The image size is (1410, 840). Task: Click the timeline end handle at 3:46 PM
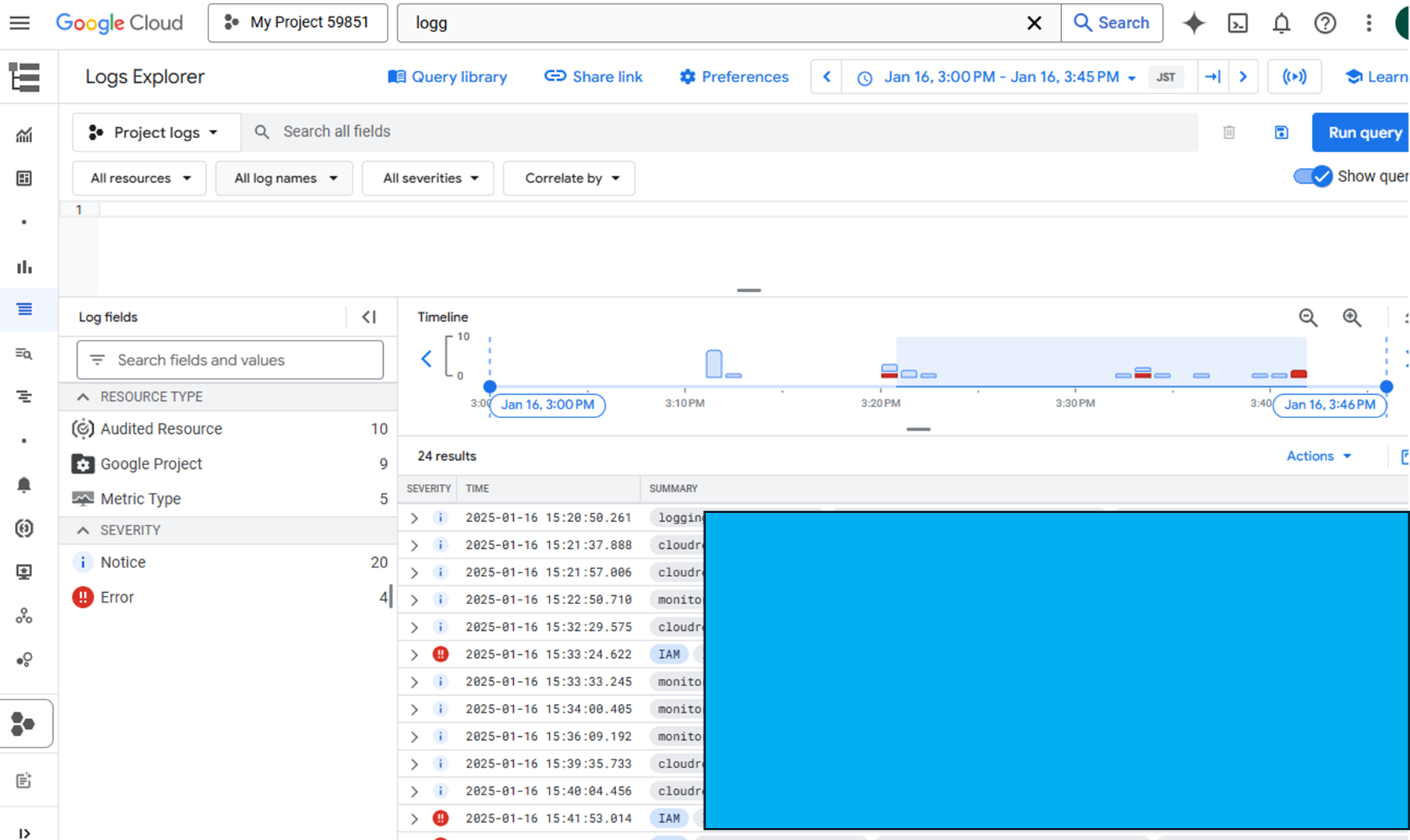coord(1387,387)
